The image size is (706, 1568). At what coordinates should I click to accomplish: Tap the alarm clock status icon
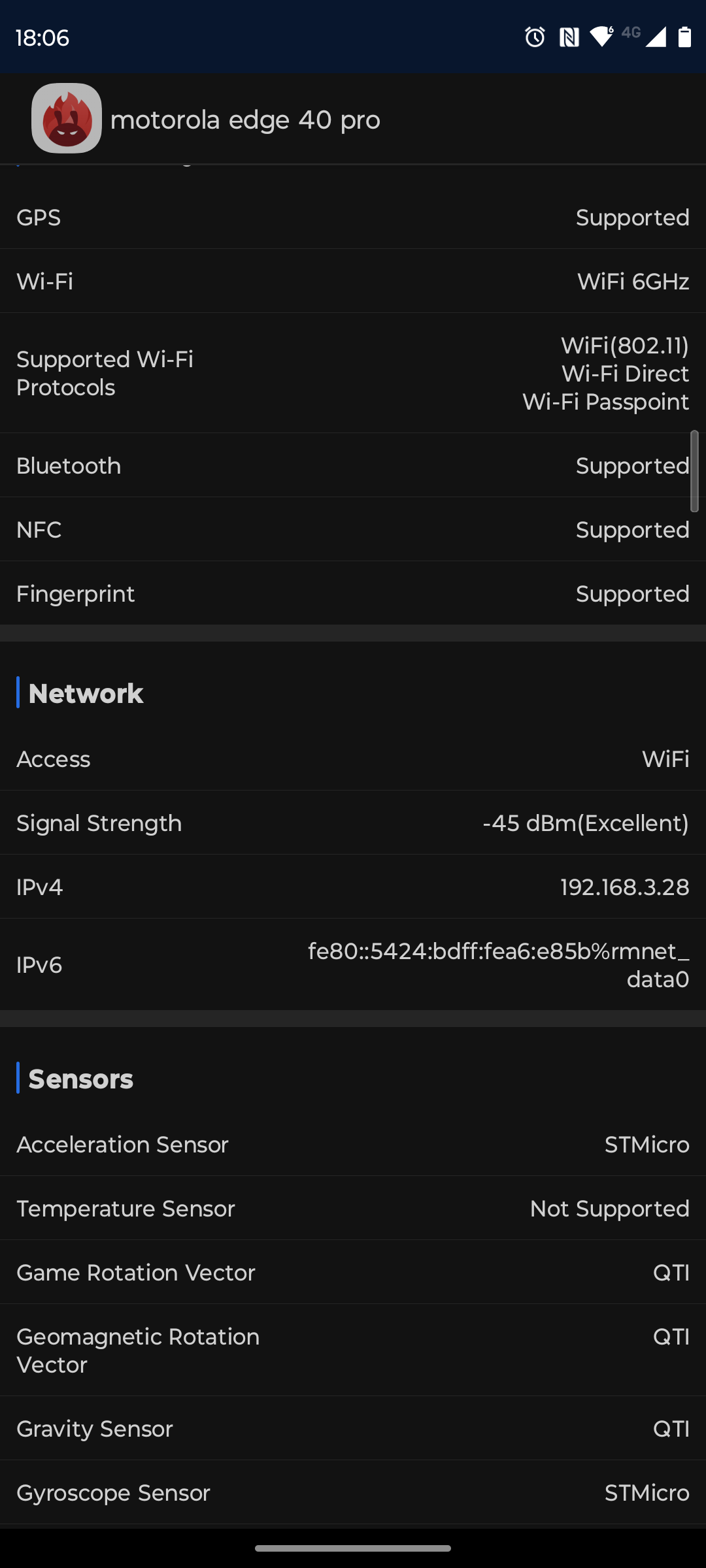point(535,37)
